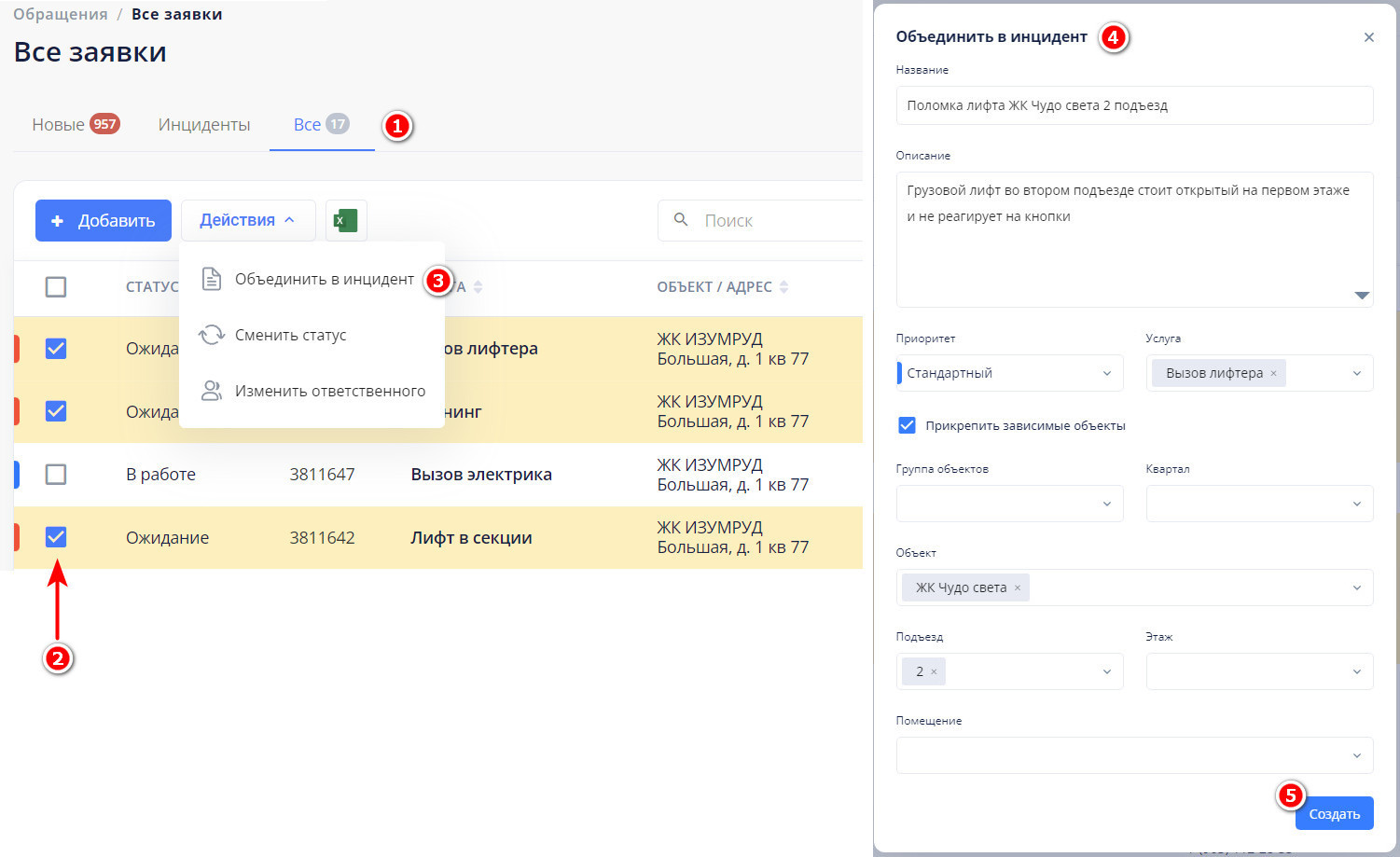Image resolution: width=1400 pixels, height=857 pixels.
Task: Click the Поиск search field
Action: pos(760,220)
